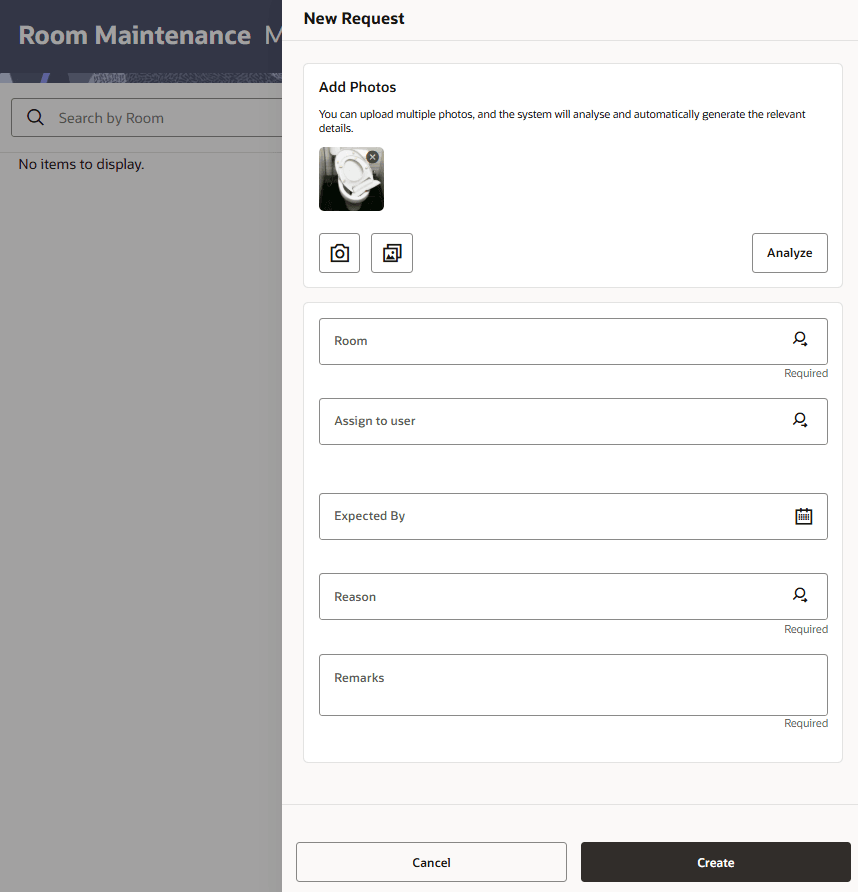Click the Room Maintenance page title
858x892 pixels.
tap(135, 35)
